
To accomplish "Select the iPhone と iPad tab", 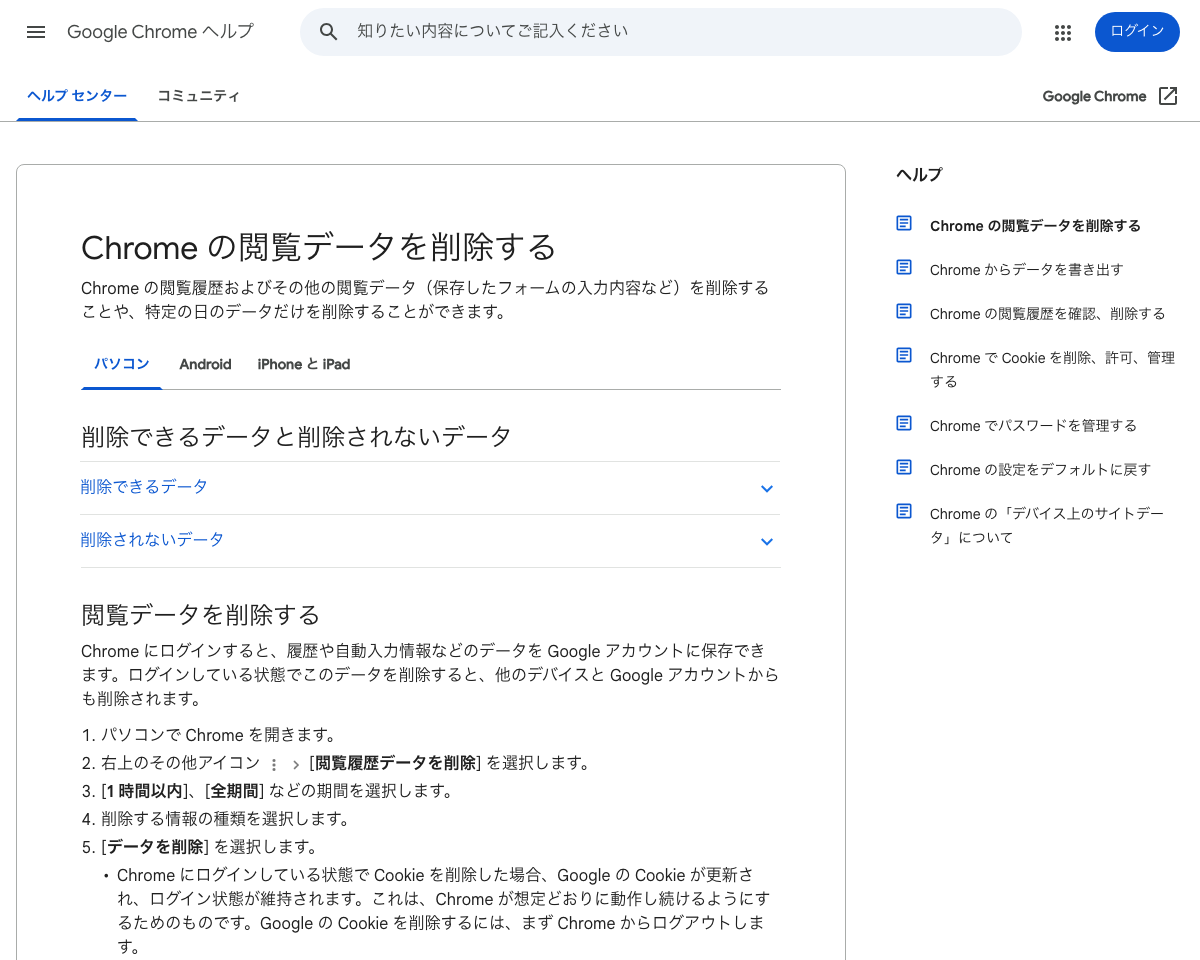I will (304, 364).
